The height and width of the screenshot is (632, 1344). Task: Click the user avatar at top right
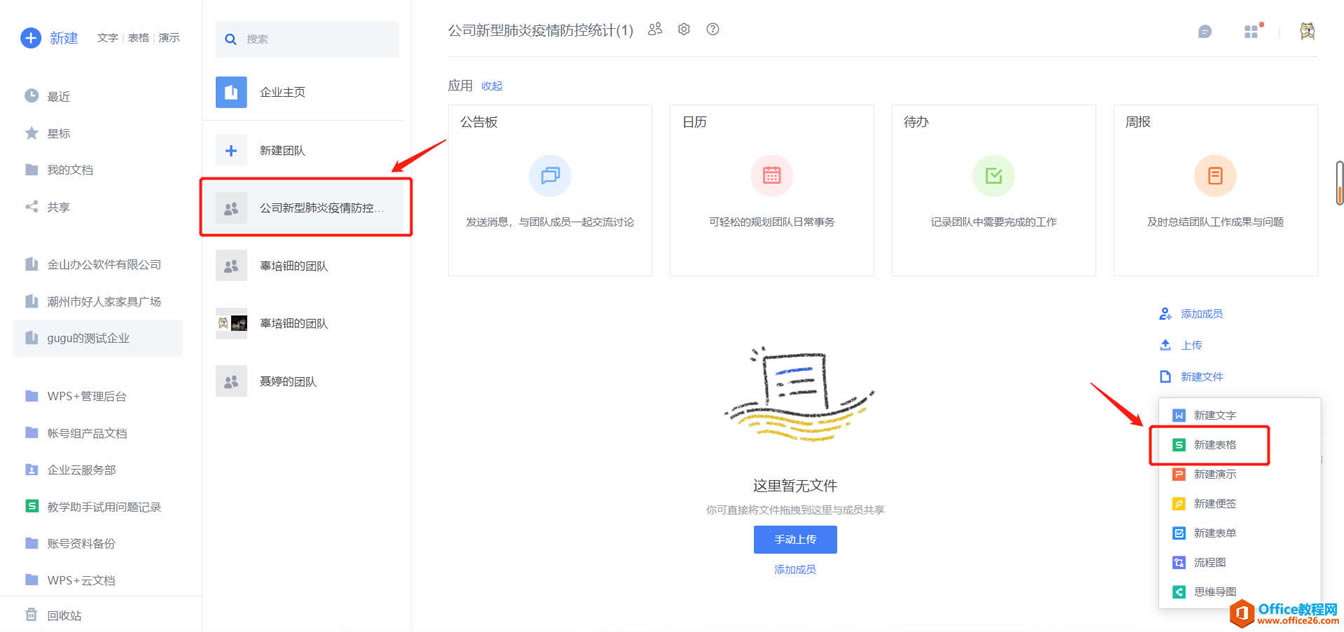click(x=1307, y=31)
